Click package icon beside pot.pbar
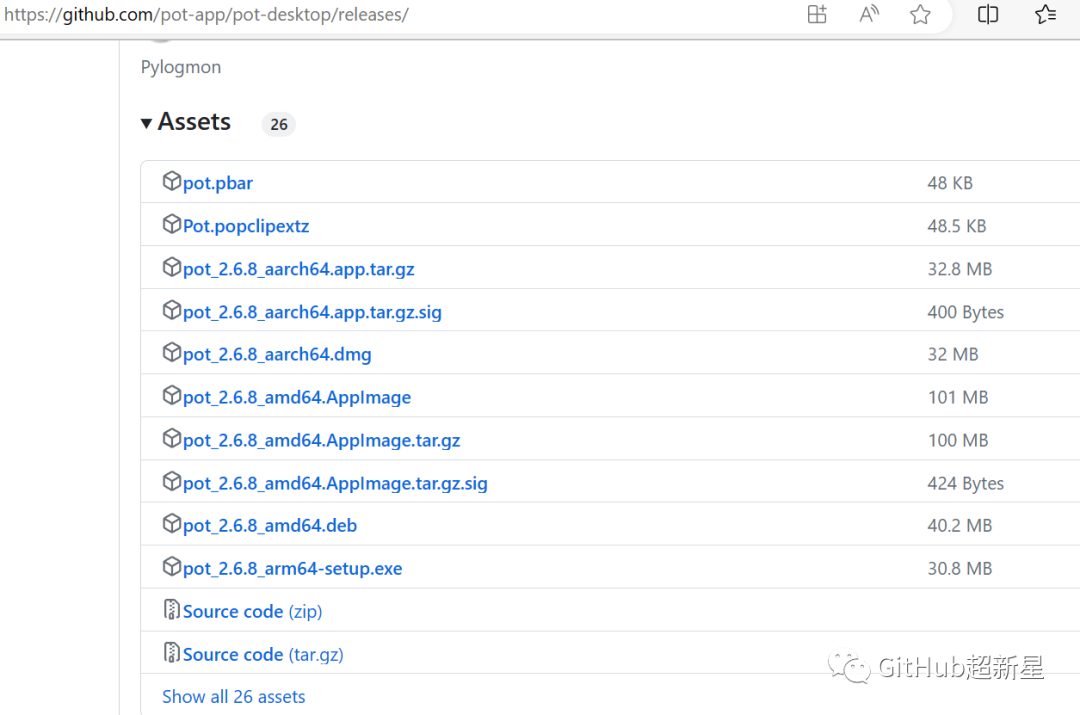Viewport: 1080px width, 715px height. point(172,181)
